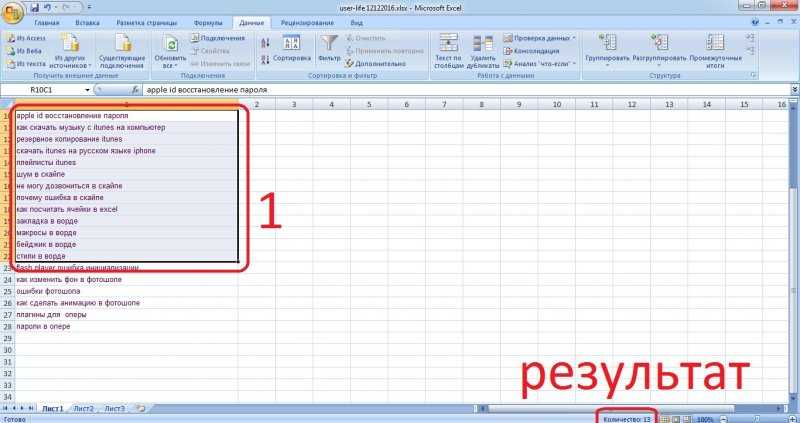Insert a new worksheet tab
The image size is (800, 423).
(x=140, y=409)
